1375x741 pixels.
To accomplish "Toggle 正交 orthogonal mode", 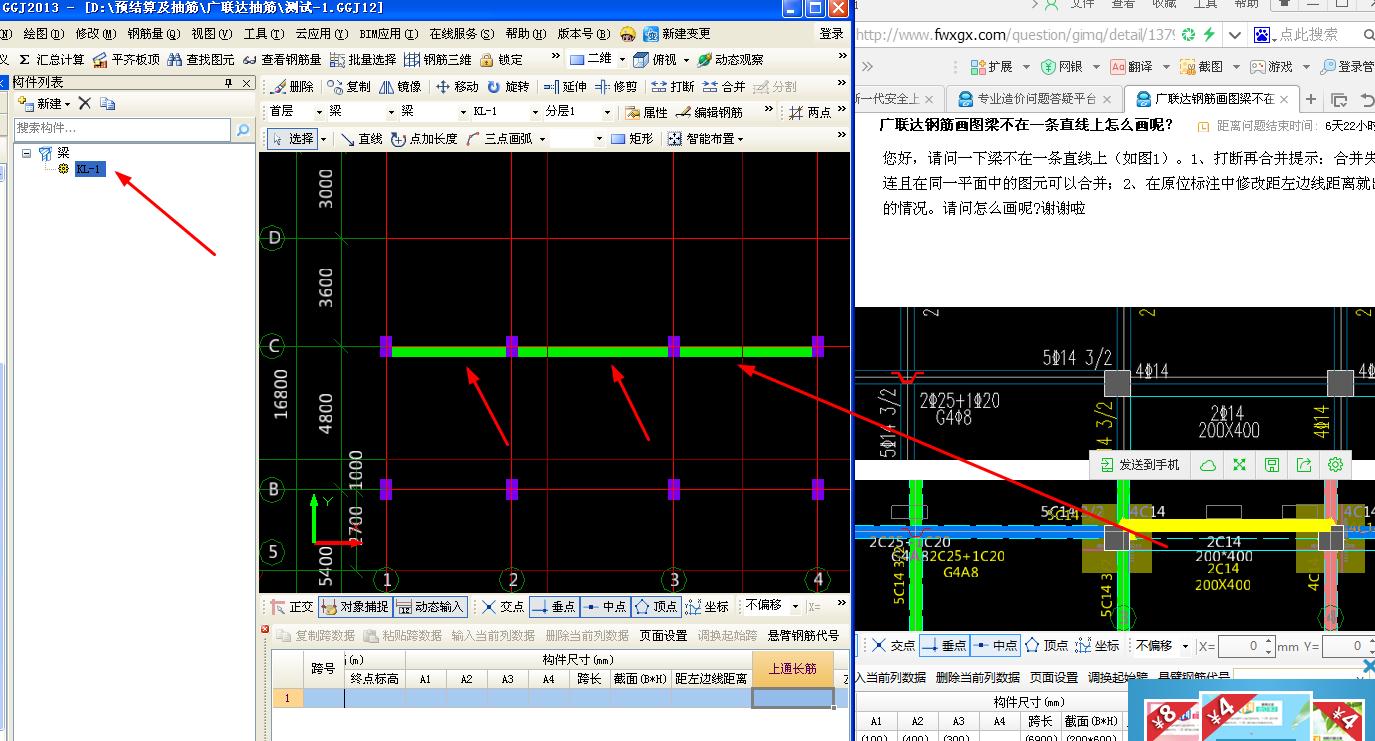I will (x=292, y=607).
